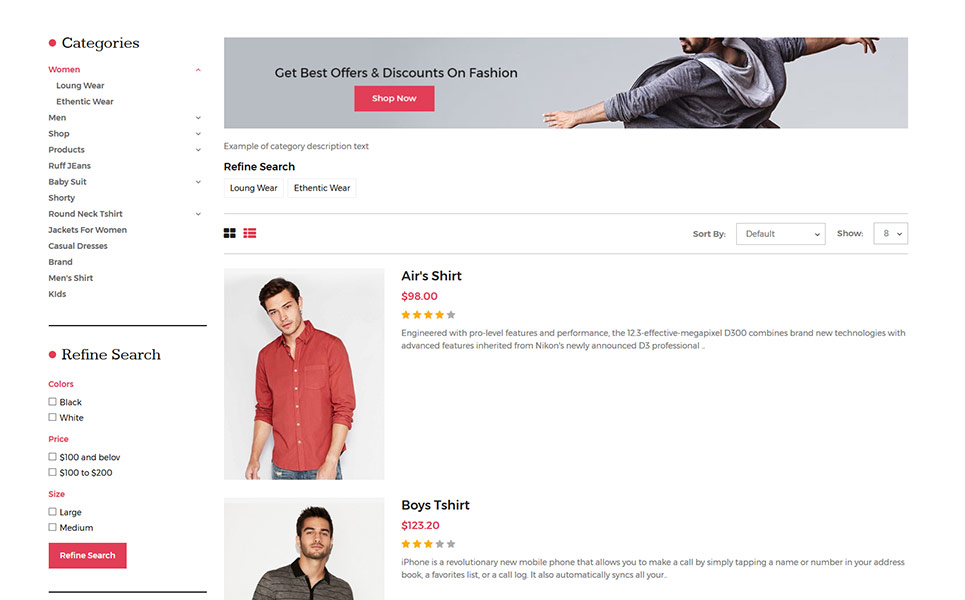Check the Black color filter

coord(52,402)
